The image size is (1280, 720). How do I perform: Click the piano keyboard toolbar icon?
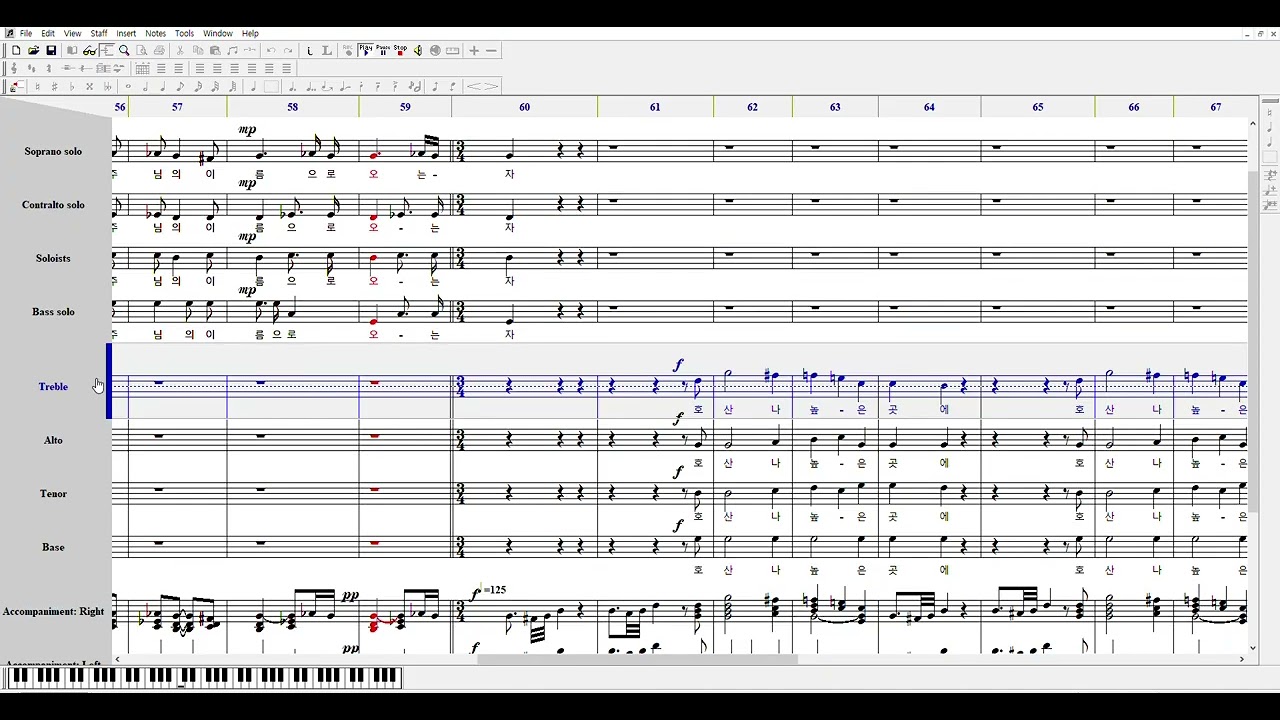(452, 50)
